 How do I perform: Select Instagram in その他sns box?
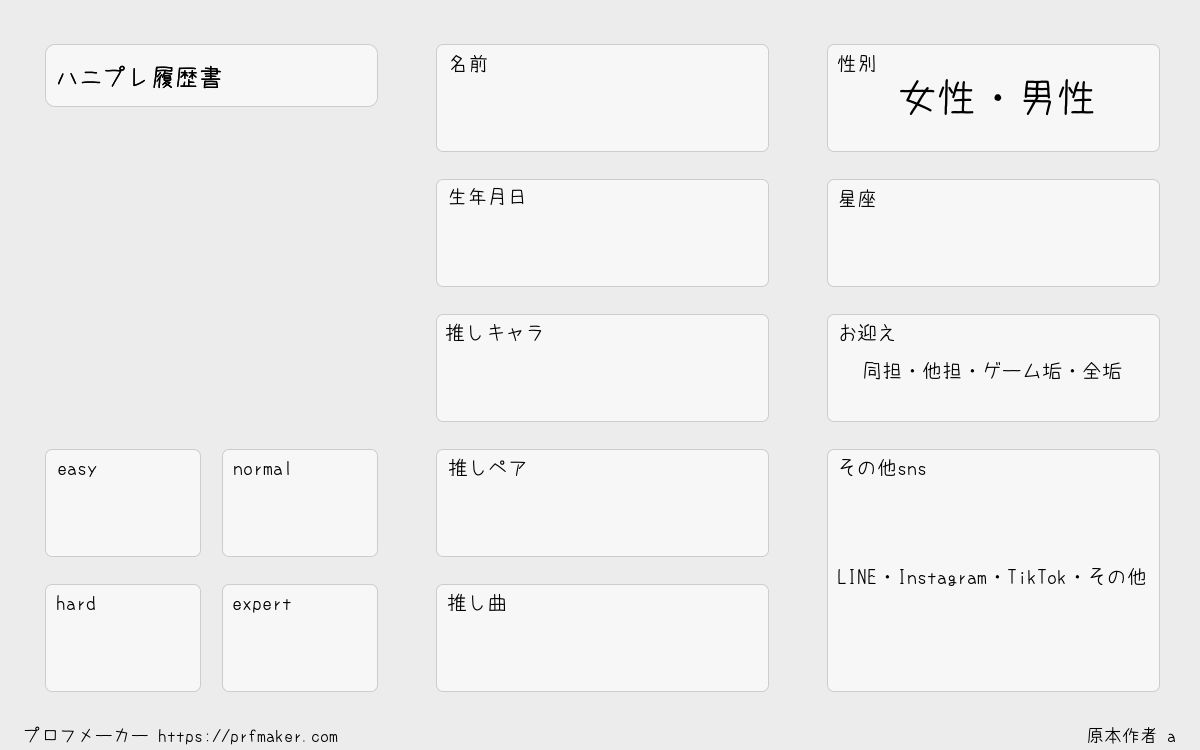pos(943,577)
